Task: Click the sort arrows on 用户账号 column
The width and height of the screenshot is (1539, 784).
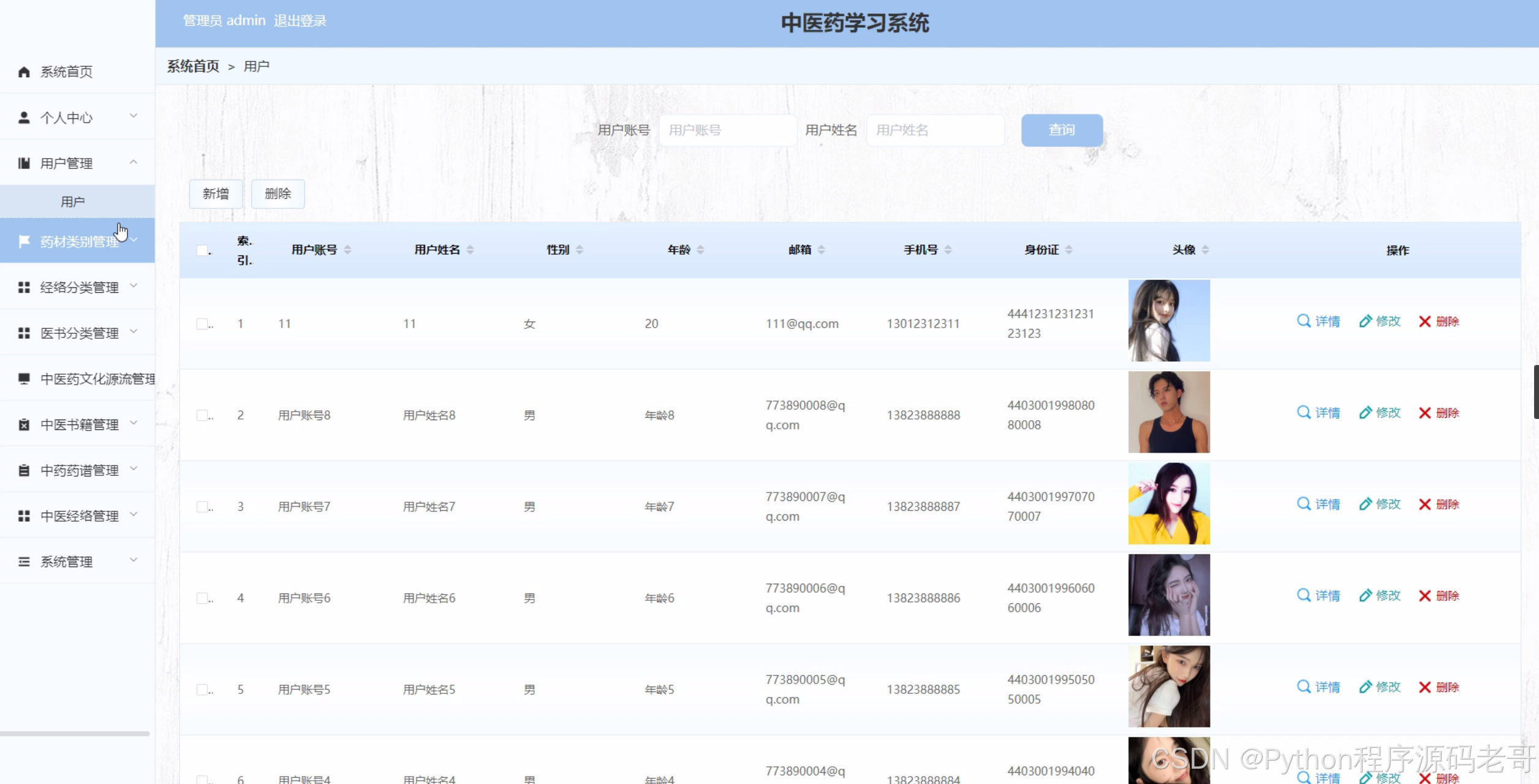Action: click(x=347, y=250)
